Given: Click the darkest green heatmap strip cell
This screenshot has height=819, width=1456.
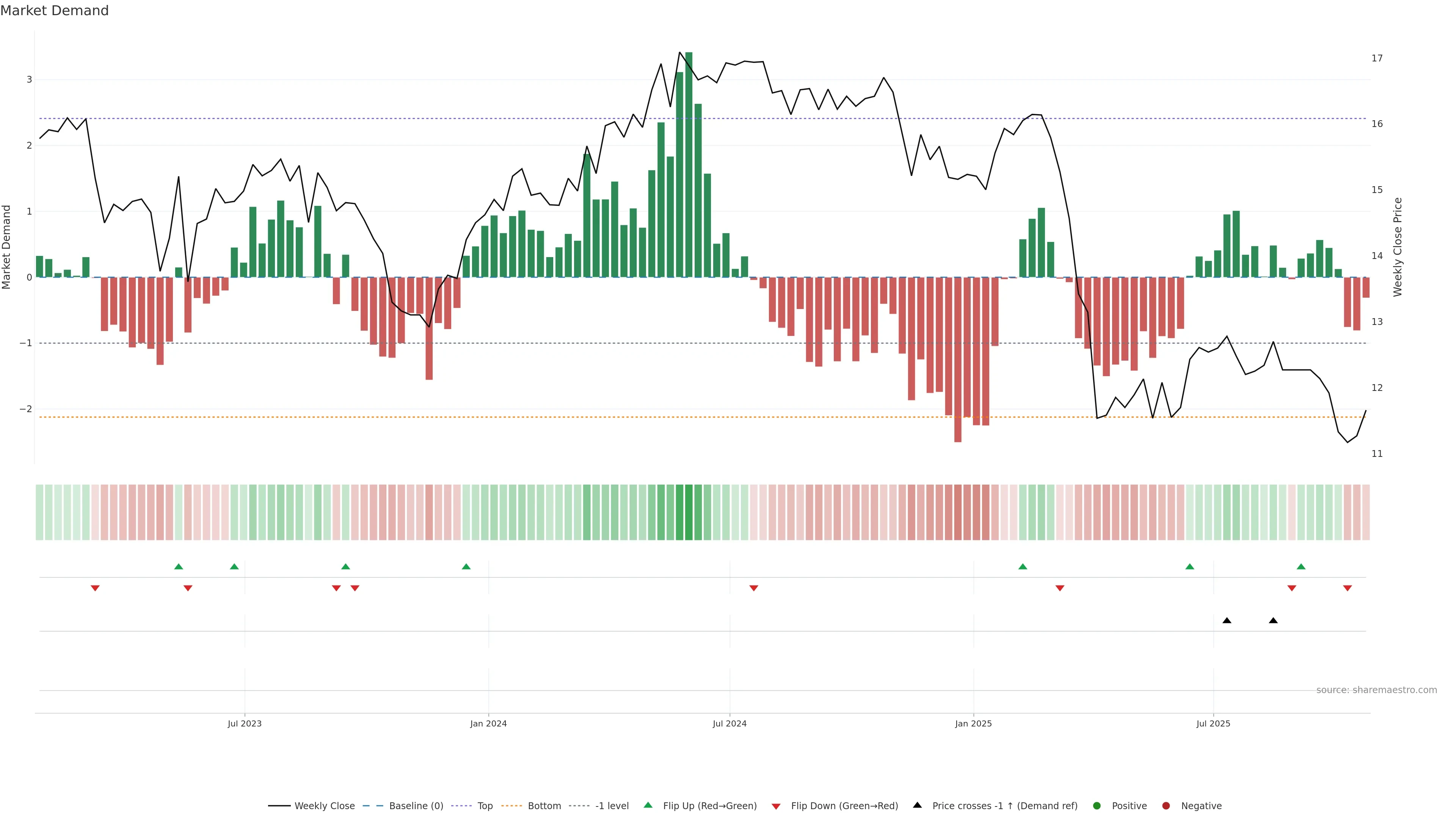Looking at the screenshot, I should pos(689,512).
